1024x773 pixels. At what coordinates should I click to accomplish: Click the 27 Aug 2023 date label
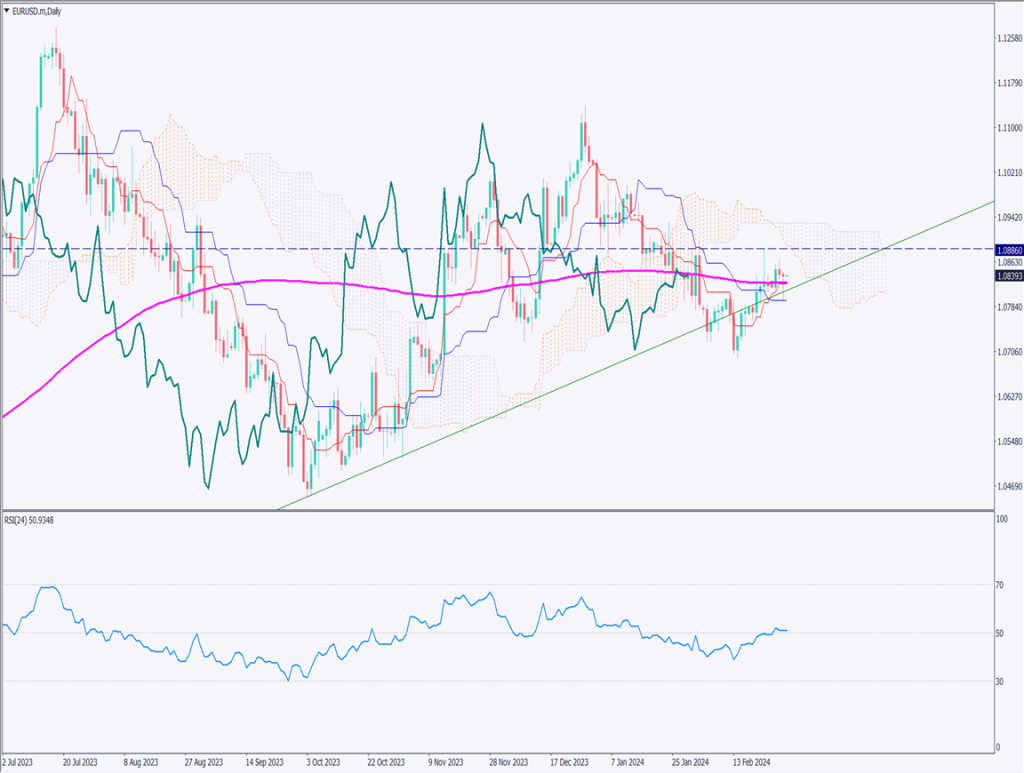(x=203, y=759)
